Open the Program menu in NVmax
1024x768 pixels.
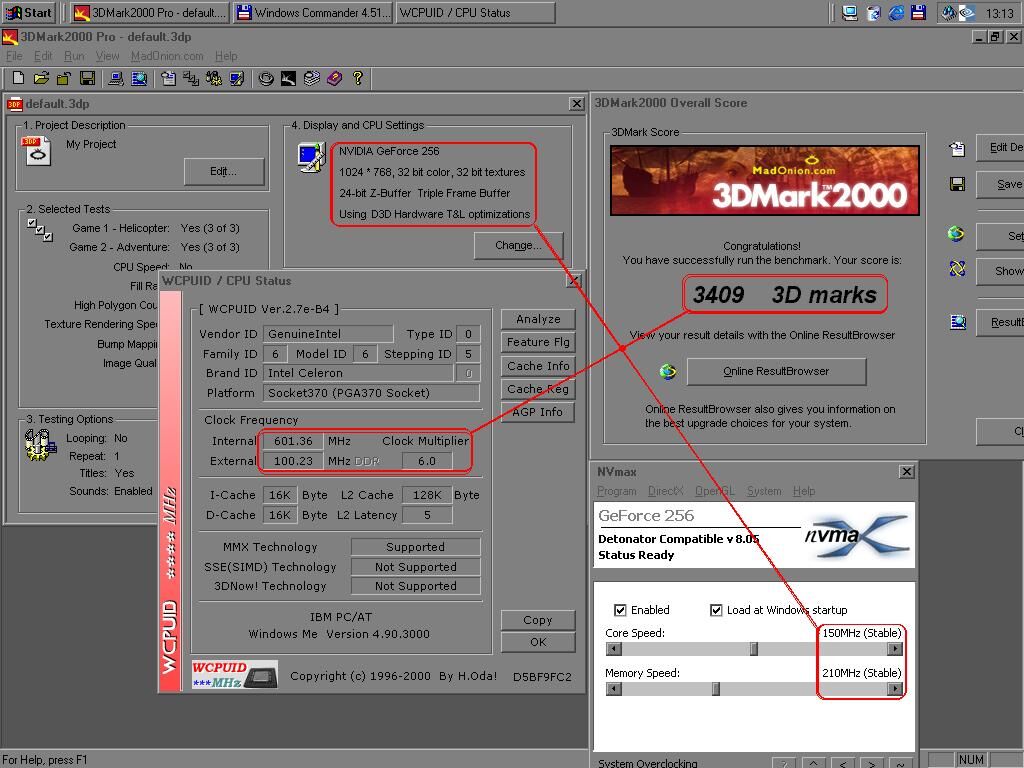[616, 491]
